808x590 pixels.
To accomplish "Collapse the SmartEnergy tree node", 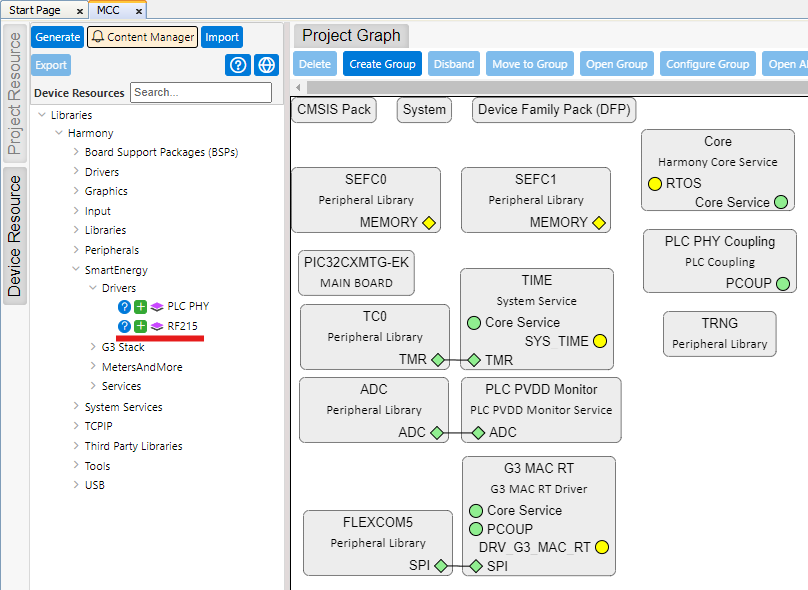I will tap(76, 270).
